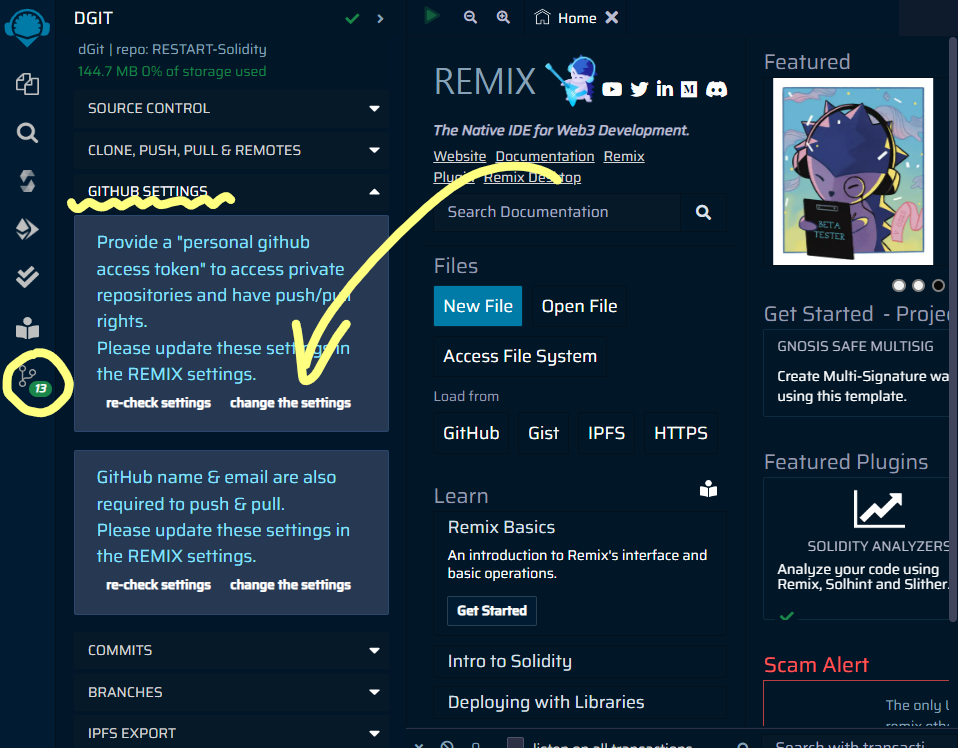The width and height of the screenshot is (958, 748).
Task: Open the Remix home logo icon
Action: click(27, 28)
